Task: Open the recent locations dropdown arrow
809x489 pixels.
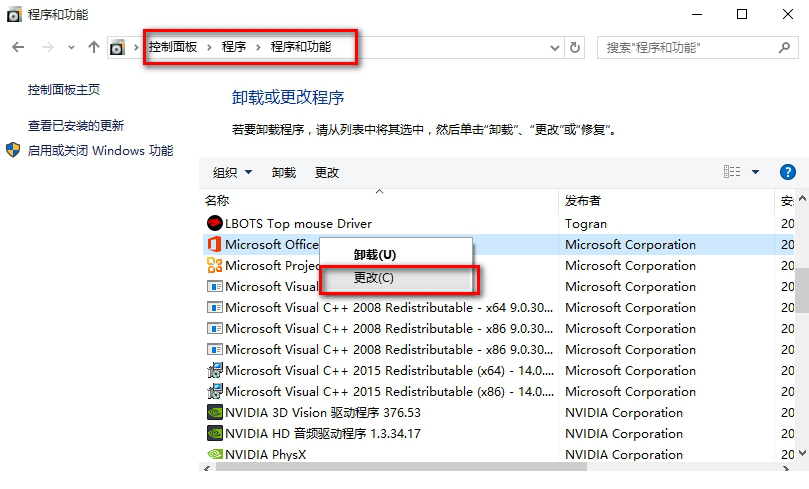Action: (x=71, y=47)
